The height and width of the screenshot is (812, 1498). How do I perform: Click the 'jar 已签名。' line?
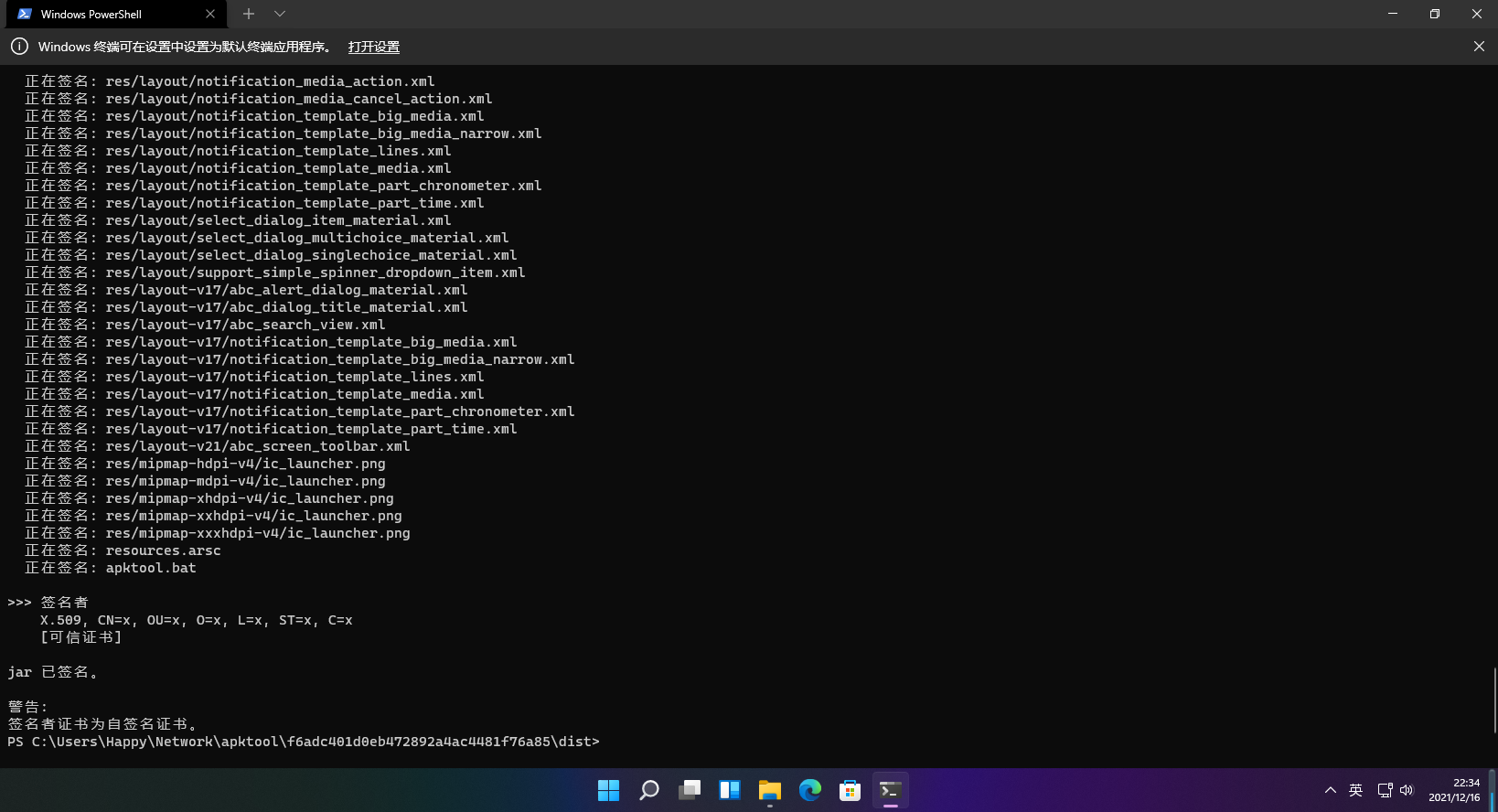53,672
